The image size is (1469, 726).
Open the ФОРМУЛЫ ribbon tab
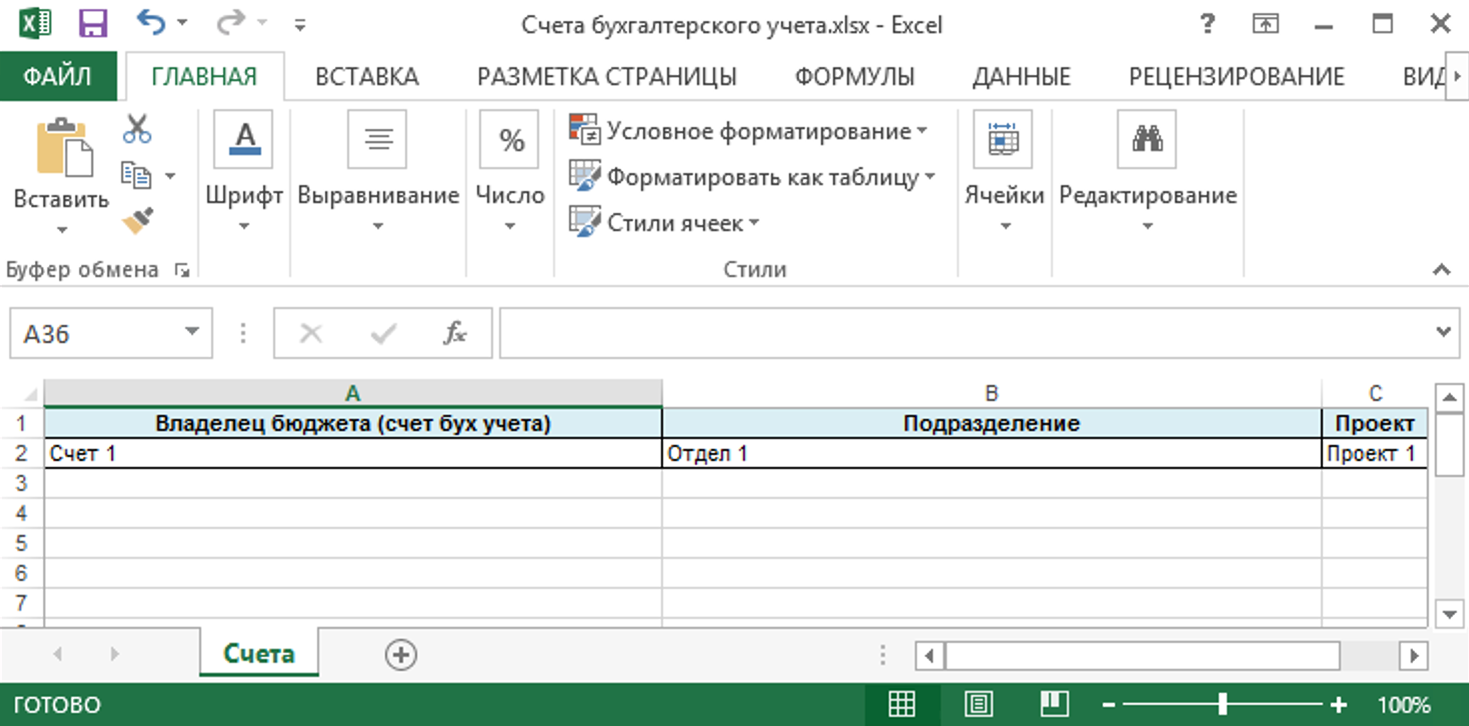[854, 77]
